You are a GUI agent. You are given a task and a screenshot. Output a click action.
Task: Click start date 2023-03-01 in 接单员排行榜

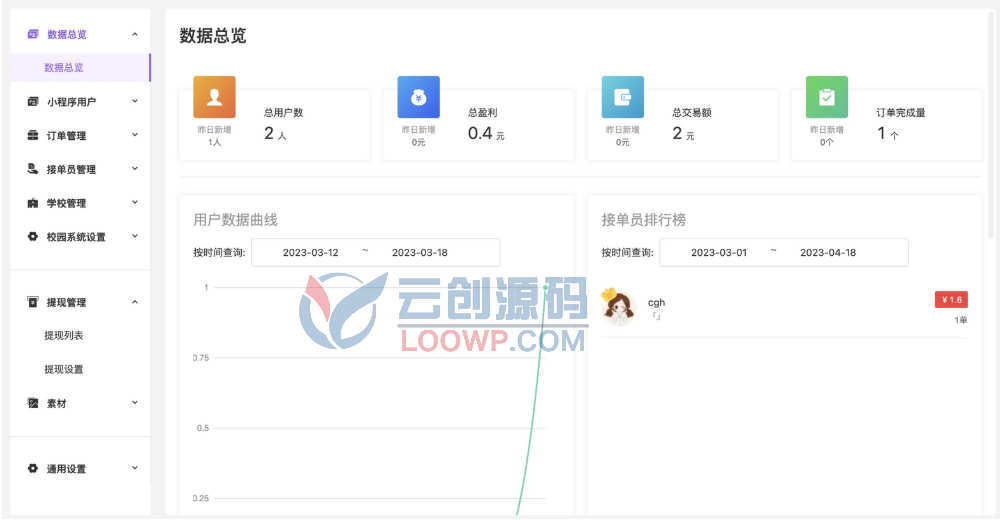719,253
